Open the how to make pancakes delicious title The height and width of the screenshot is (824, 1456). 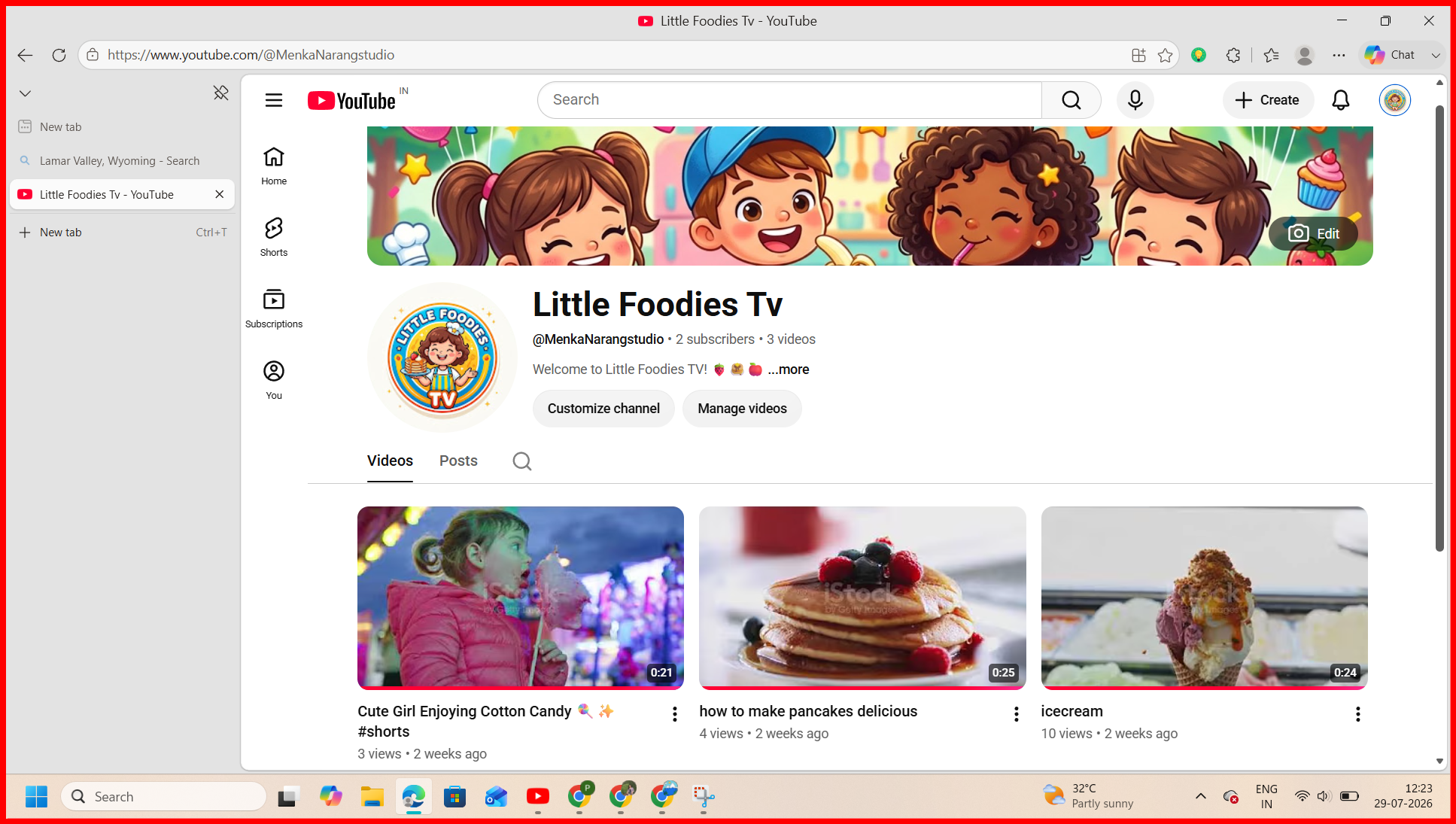click(808, 711)
